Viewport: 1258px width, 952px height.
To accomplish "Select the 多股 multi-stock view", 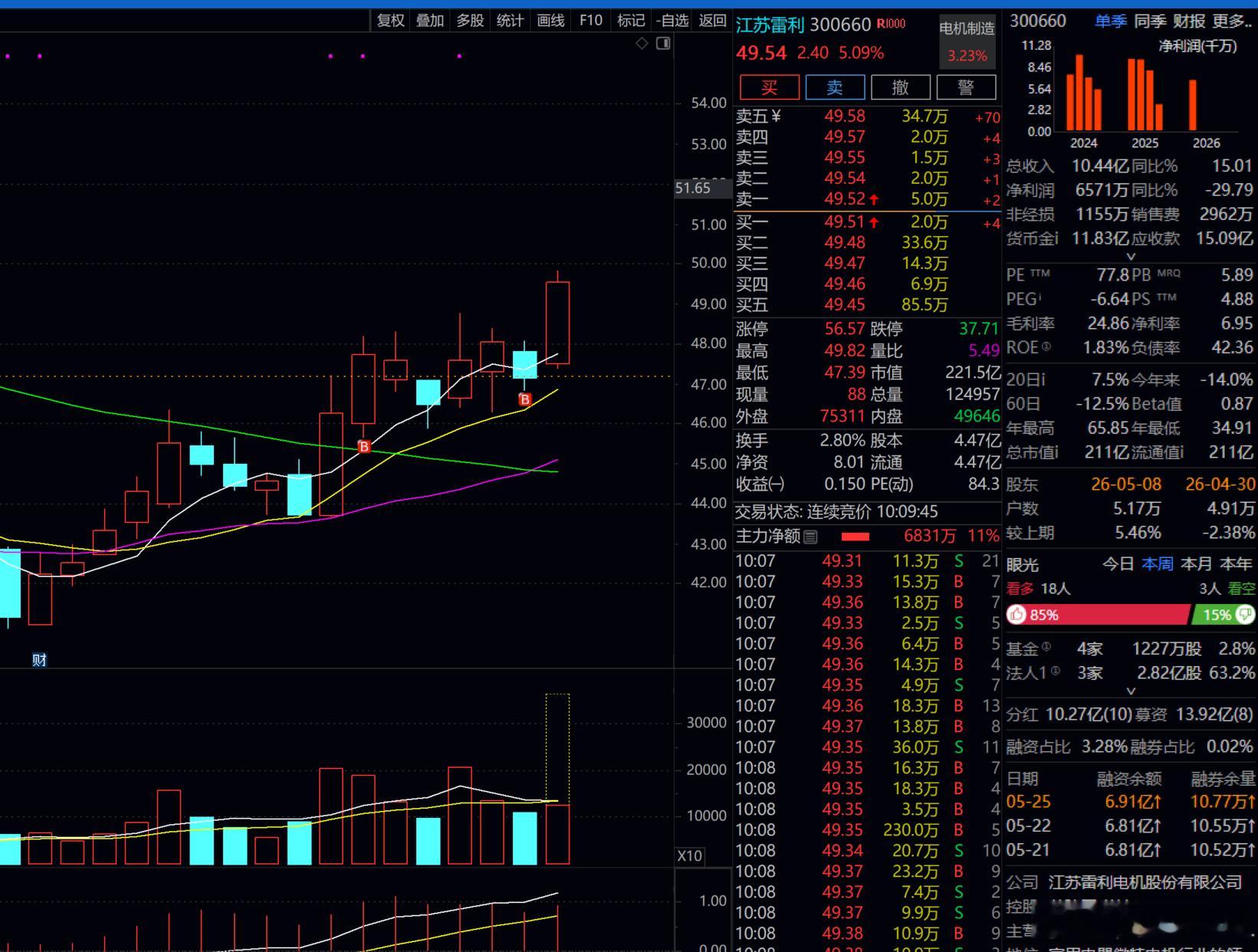I will tap(470, 21).
